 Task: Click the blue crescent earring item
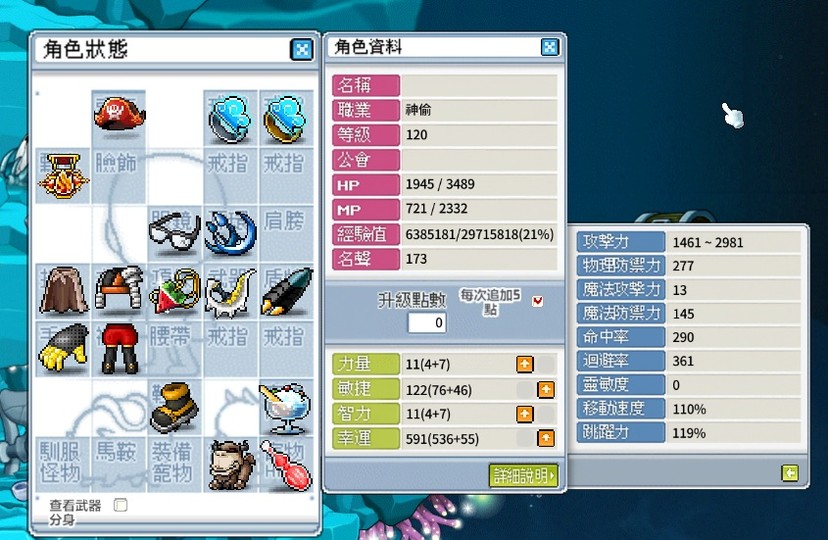(231, 233)
